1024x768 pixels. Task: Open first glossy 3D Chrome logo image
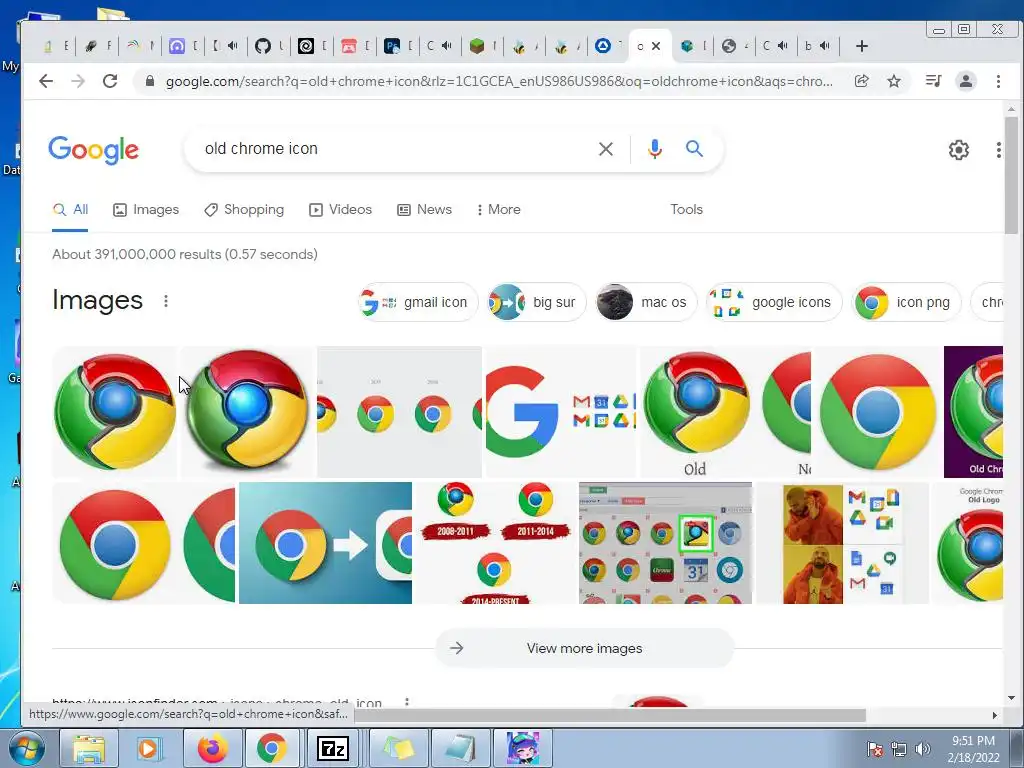click(114, 411)
